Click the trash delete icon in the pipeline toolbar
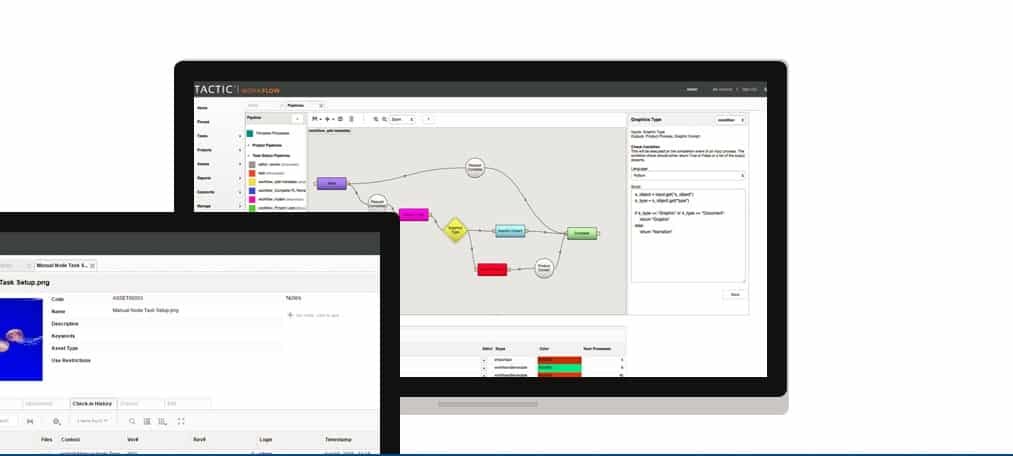1013x456 pixels. click(x=351, y=119)
